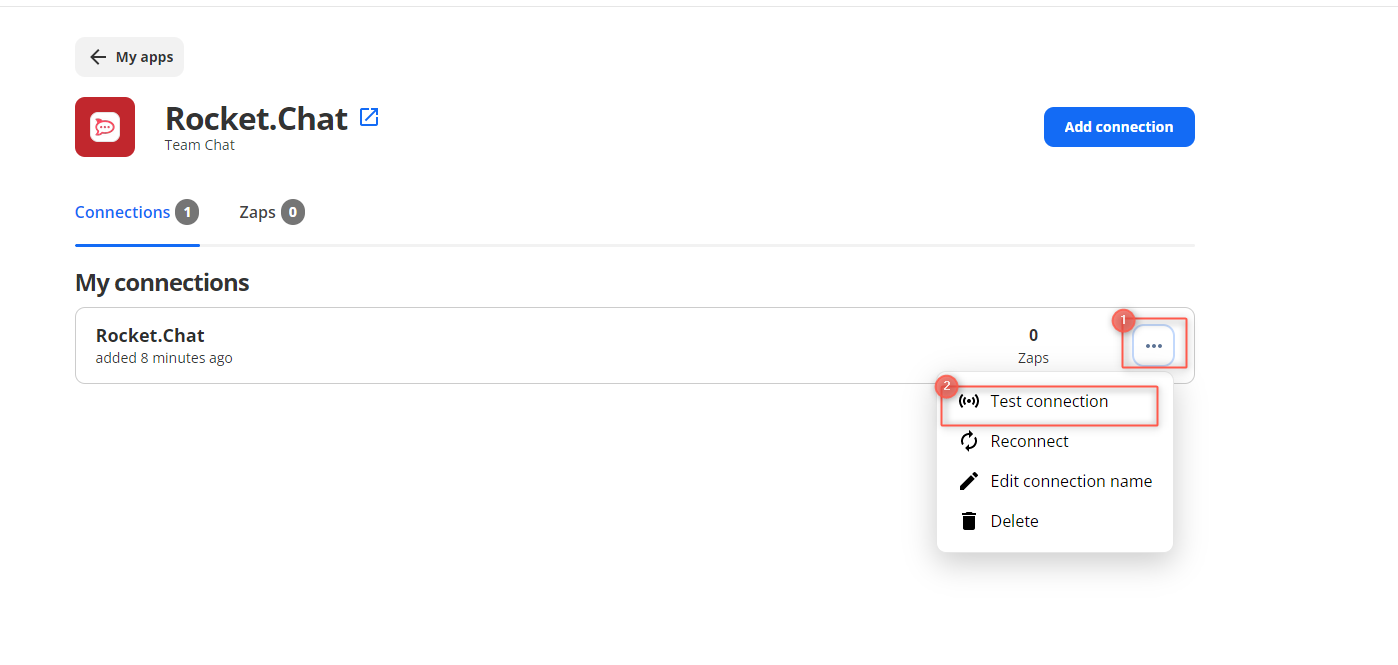Click the Test connection signal icon
The width and height of the screenshot is (1398, 665).
click(968, 401)
